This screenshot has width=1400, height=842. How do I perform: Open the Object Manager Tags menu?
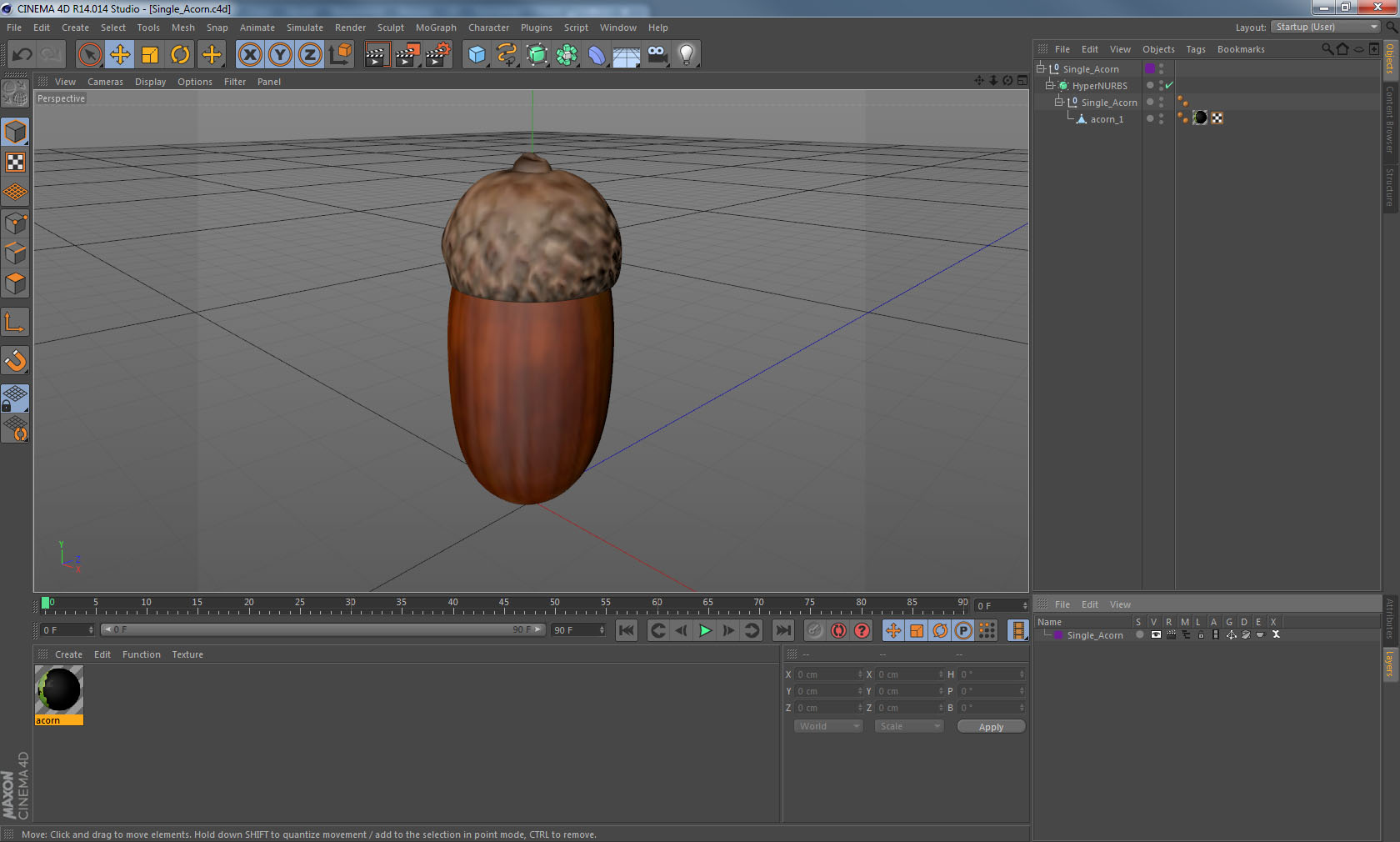click(1196, 49)
